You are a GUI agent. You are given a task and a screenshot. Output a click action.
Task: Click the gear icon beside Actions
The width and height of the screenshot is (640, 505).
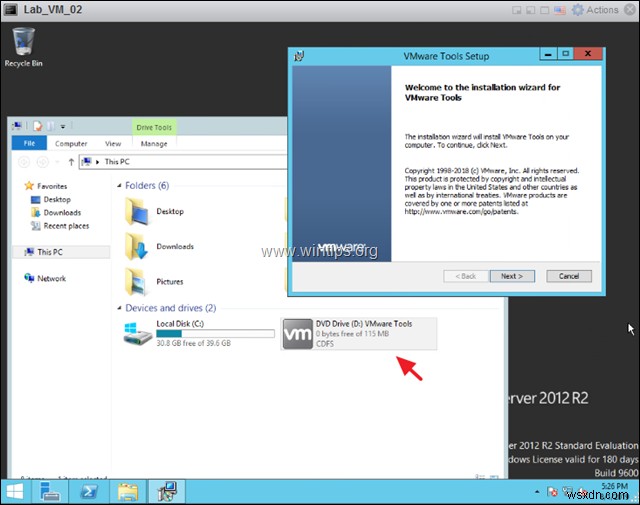coord(578,9)
